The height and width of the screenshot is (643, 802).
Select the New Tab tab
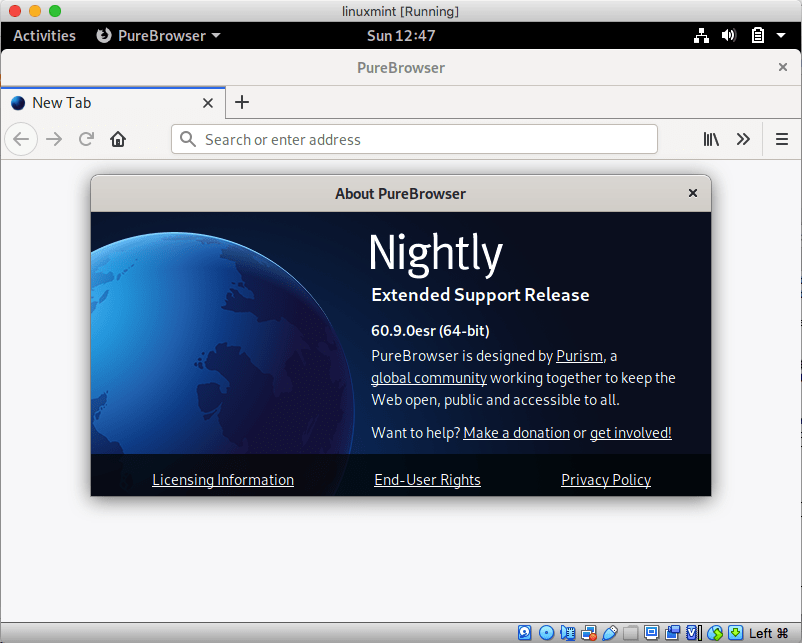click(113, 103)
